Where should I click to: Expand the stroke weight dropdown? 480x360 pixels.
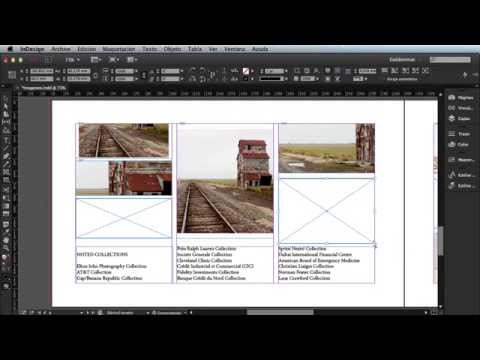(286, 71)
